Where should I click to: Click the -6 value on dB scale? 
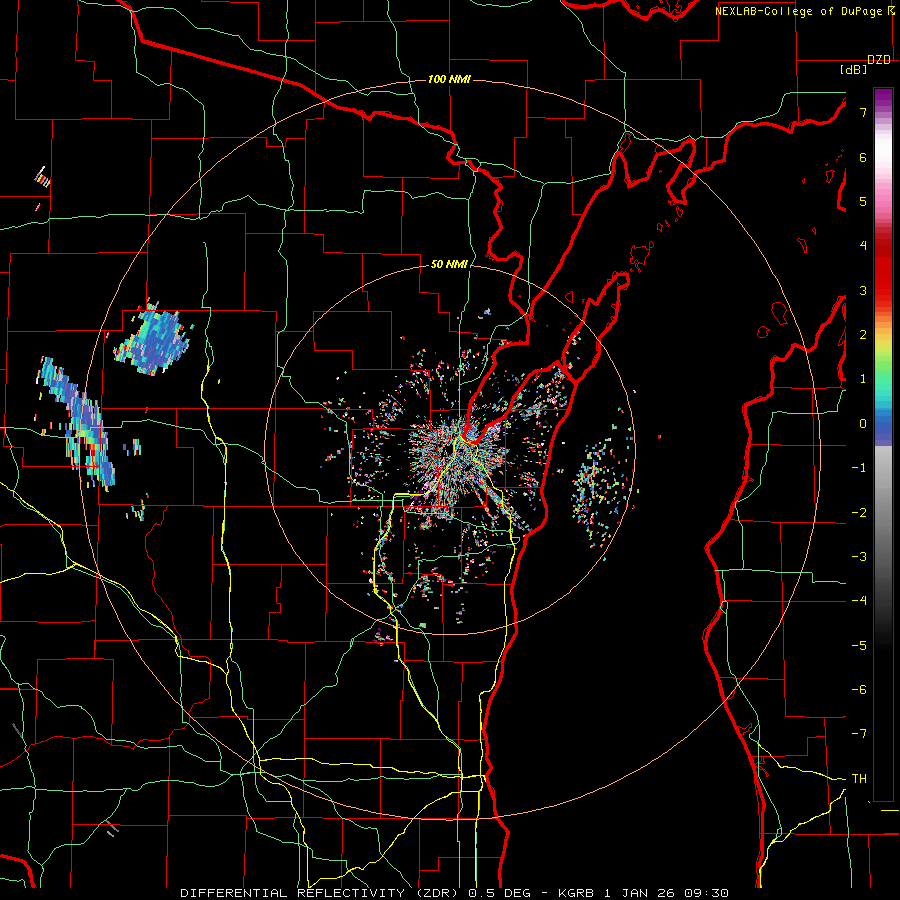pos(859,690)
